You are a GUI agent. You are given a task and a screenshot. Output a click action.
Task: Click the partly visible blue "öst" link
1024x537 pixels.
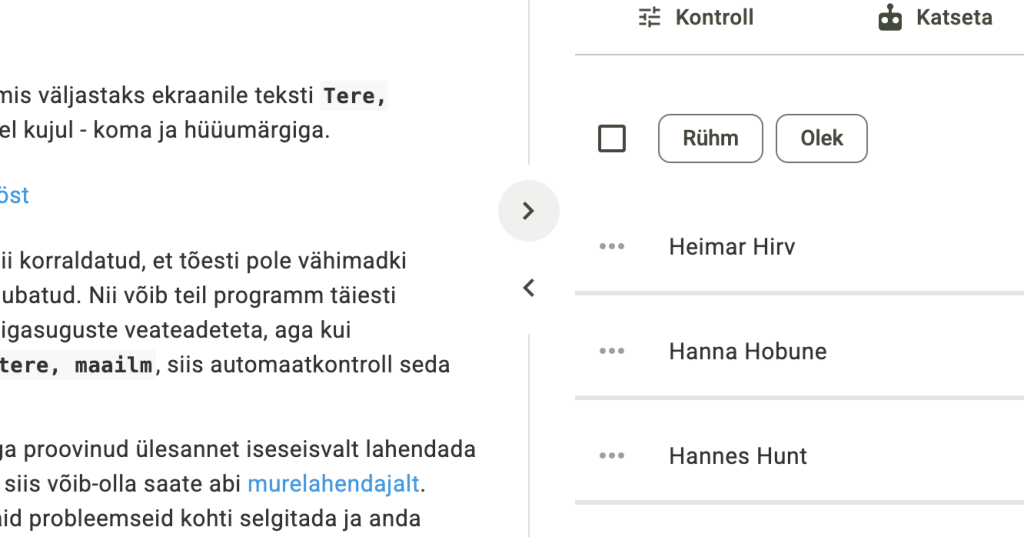point(14,195)
